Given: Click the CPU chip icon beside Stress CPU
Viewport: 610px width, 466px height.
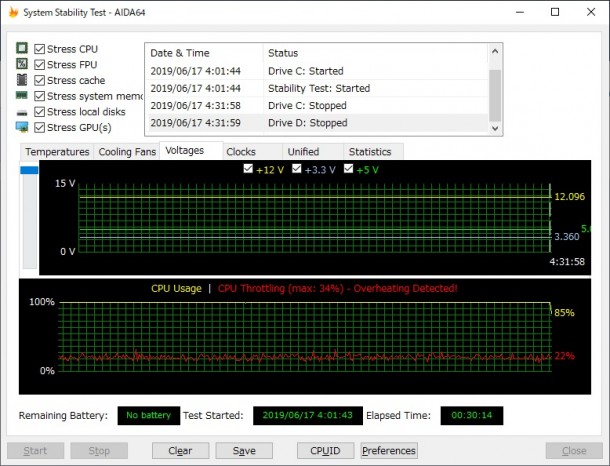Looking at the screenshot, I should tap(22, 49).
